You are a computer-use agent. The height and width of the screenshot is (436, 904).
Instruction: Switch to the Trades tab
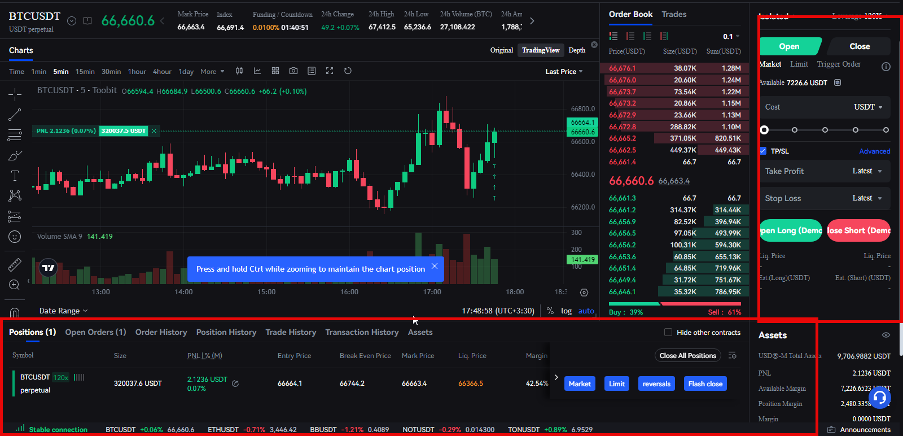674,14
